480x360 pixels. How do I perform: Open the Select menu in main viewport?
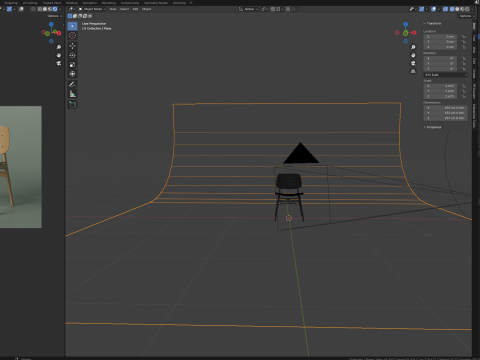pos(124,9)
